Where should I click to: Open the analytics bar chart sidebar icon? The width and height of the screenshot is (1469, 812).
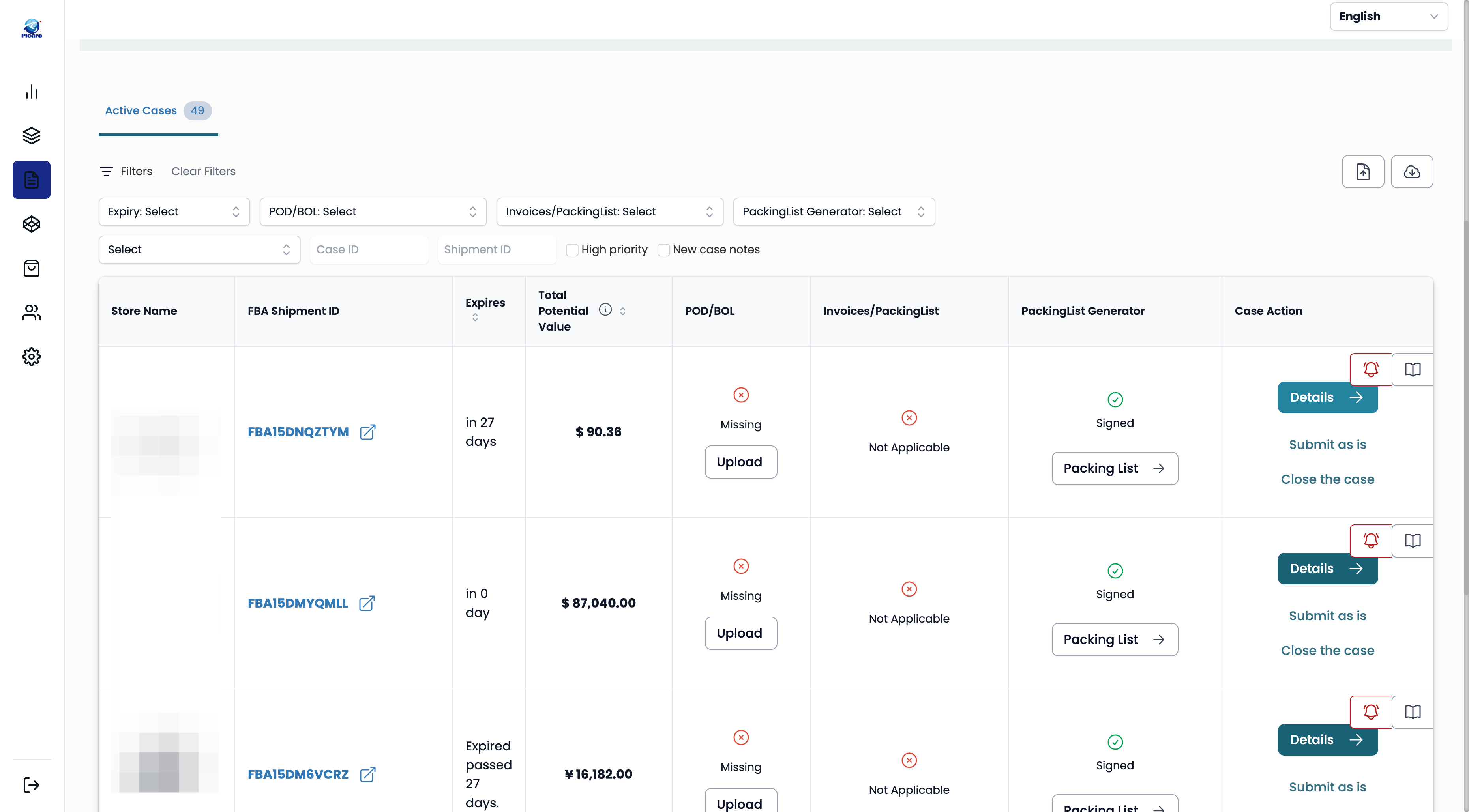click(x=31, y=92)
